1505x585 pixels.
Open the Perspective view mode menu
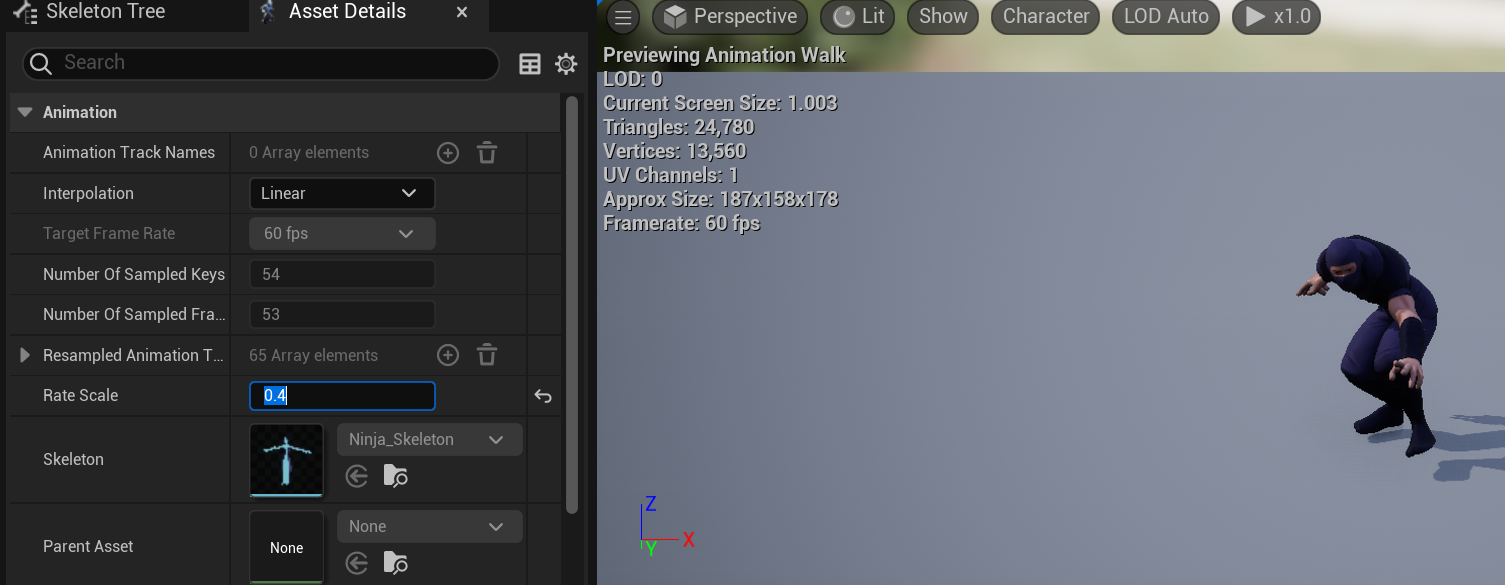click(x=730, y=17)
